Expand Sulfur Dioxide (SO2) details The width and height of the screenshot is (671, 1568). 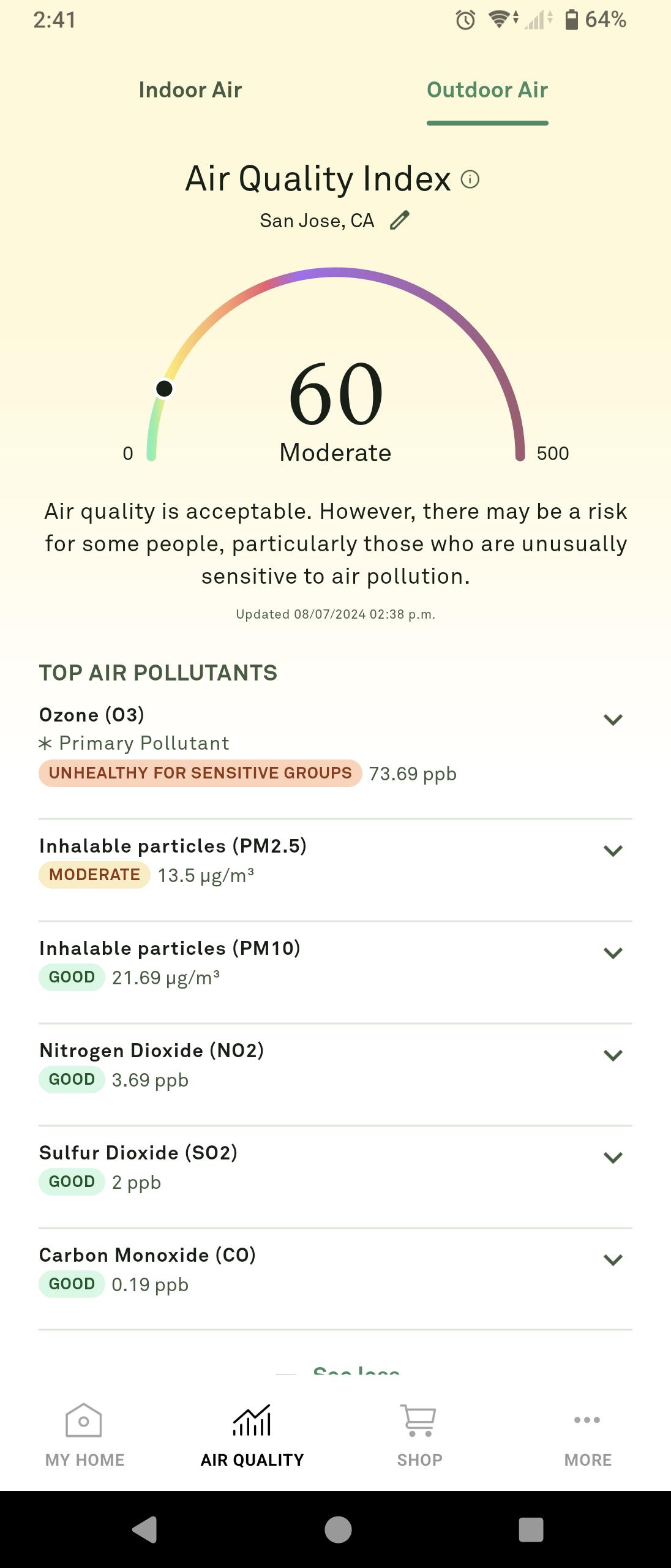tap(613, 1158)
